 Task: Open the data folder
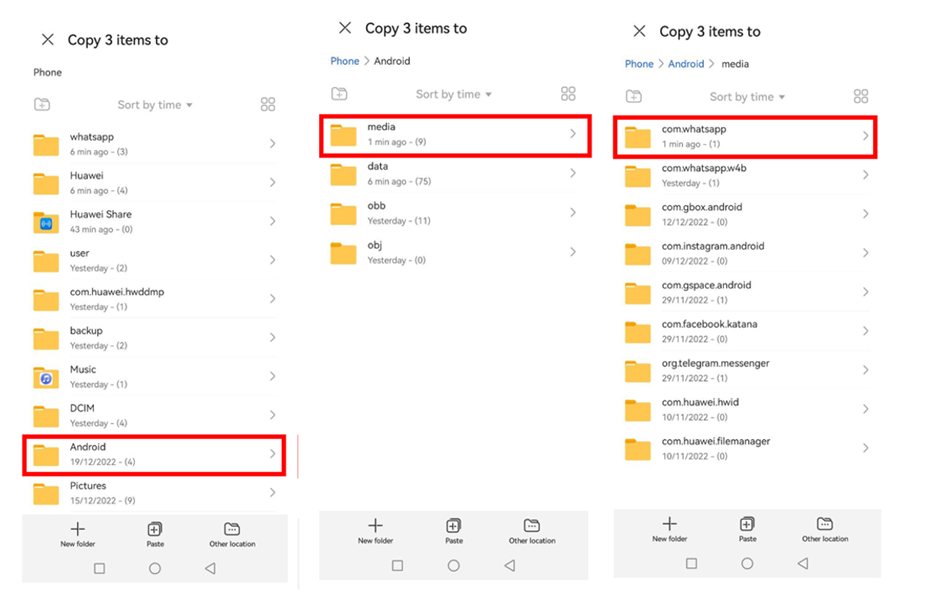coord(454,173)
